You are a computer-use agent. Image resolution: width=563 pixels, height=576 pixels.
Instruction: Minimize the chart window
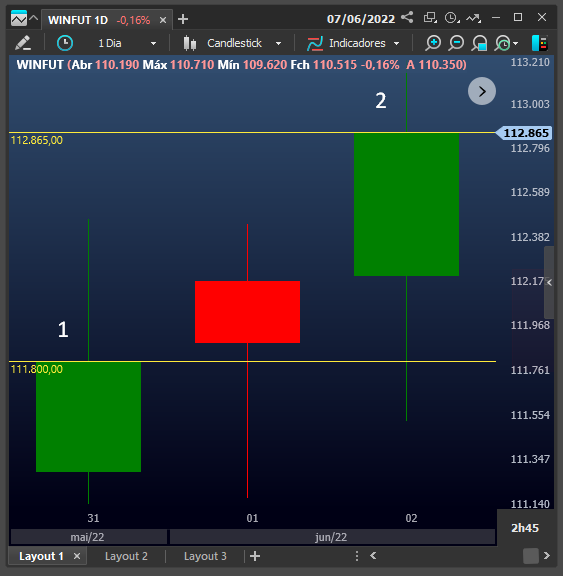click(x=496, y=17)
